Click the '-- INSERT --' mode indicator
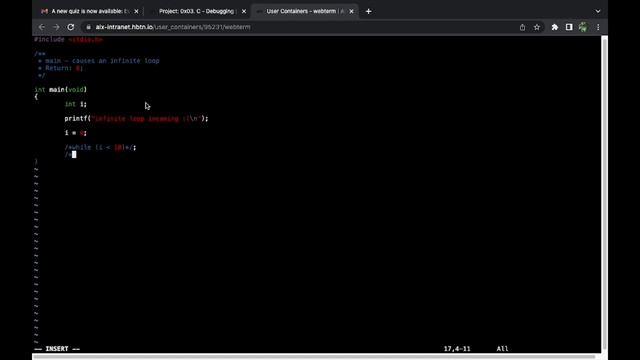Image resolution: width=640 pixels, height=360 pixels. [57, 349]
